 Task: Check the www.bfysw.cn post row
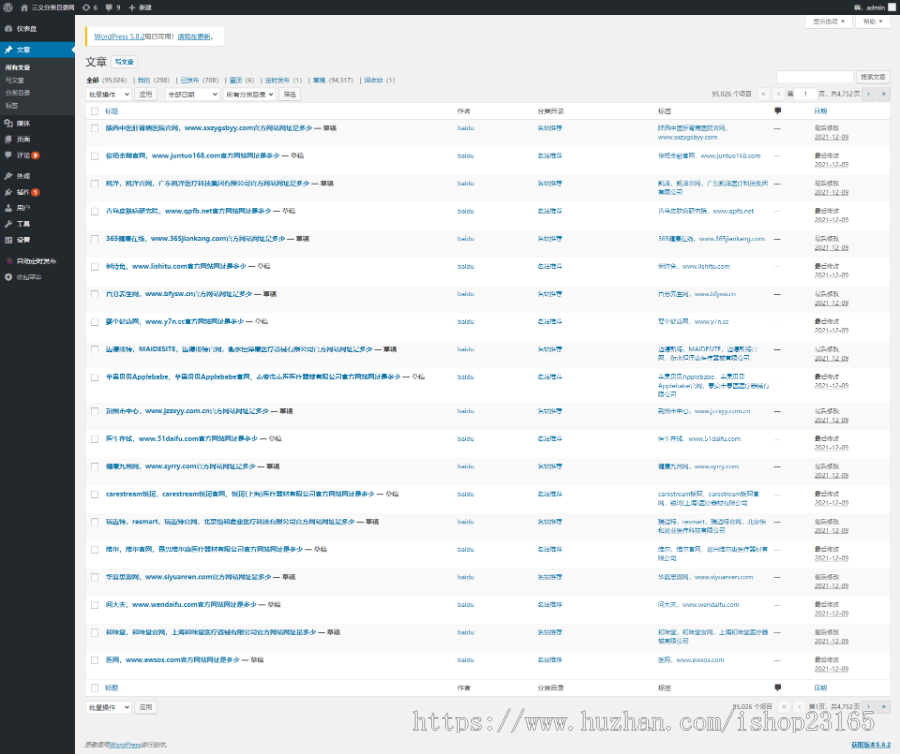[95, 294]
